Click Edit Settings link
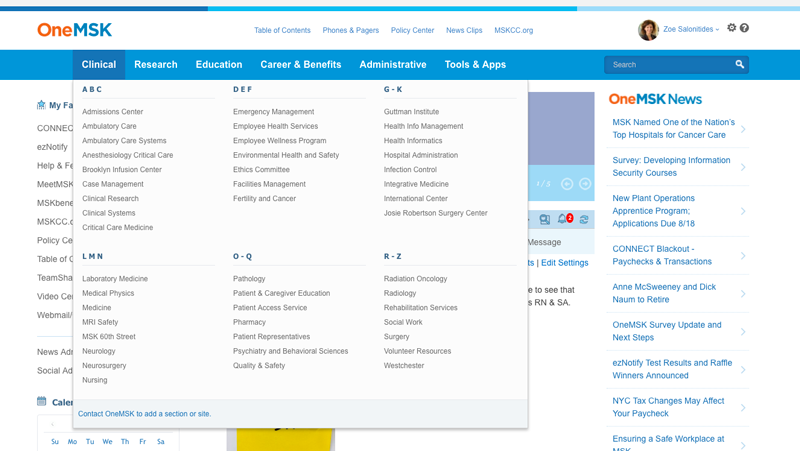This screenshot has width=800, height=451. (x=564, y=263)
